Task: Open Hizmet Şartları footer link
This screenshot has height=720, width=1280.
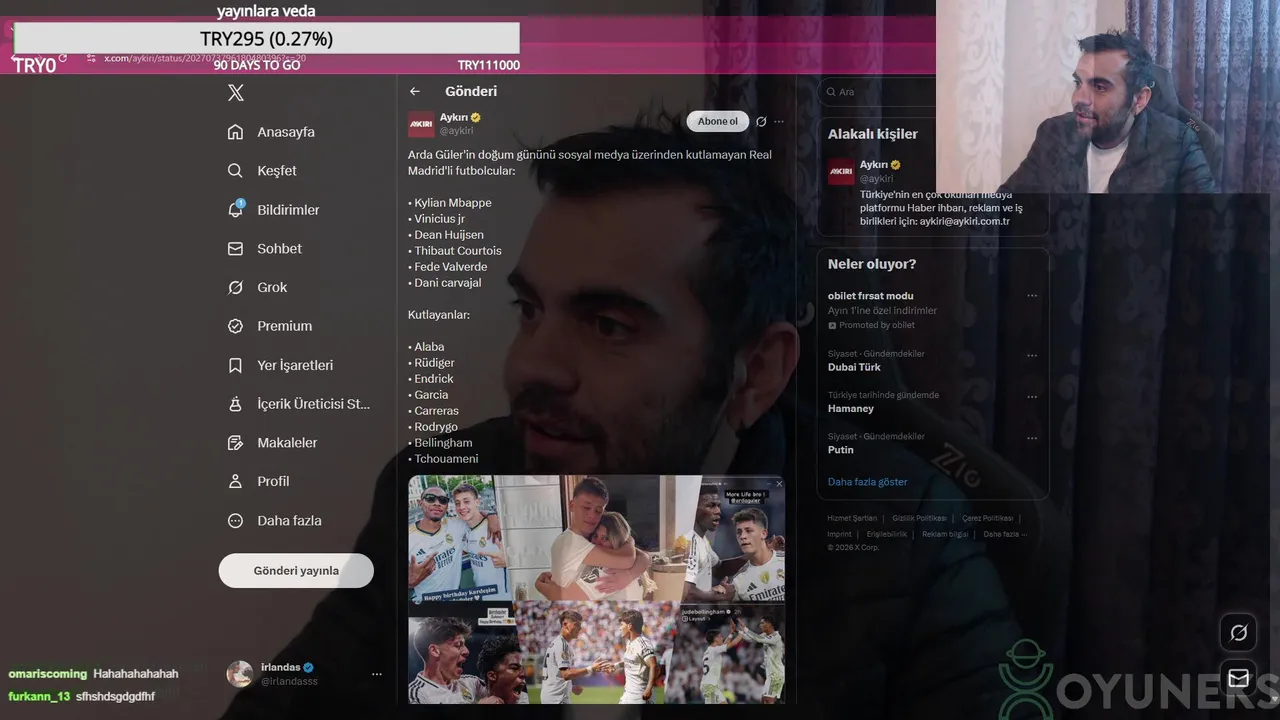Action: coord(852,518)
